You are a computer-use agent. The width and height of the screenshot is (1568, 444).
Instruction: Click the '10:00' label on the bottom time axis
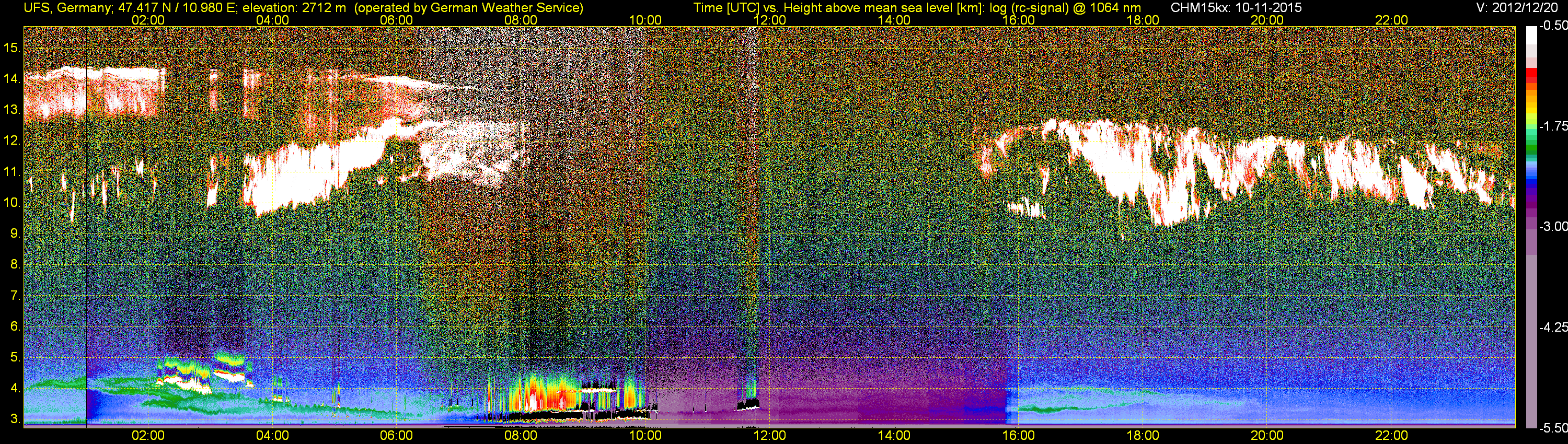point(645,436)
